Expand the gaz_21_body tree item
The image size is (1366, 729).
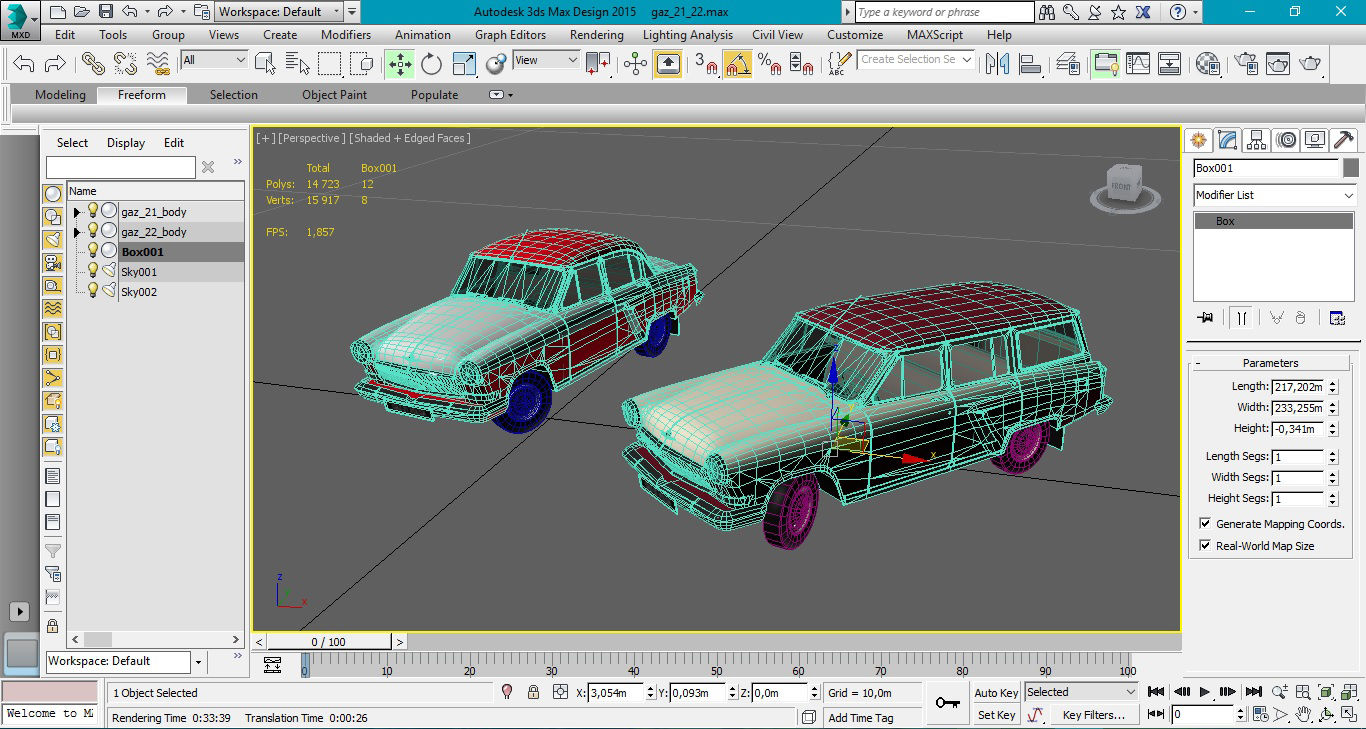[77, 212]
